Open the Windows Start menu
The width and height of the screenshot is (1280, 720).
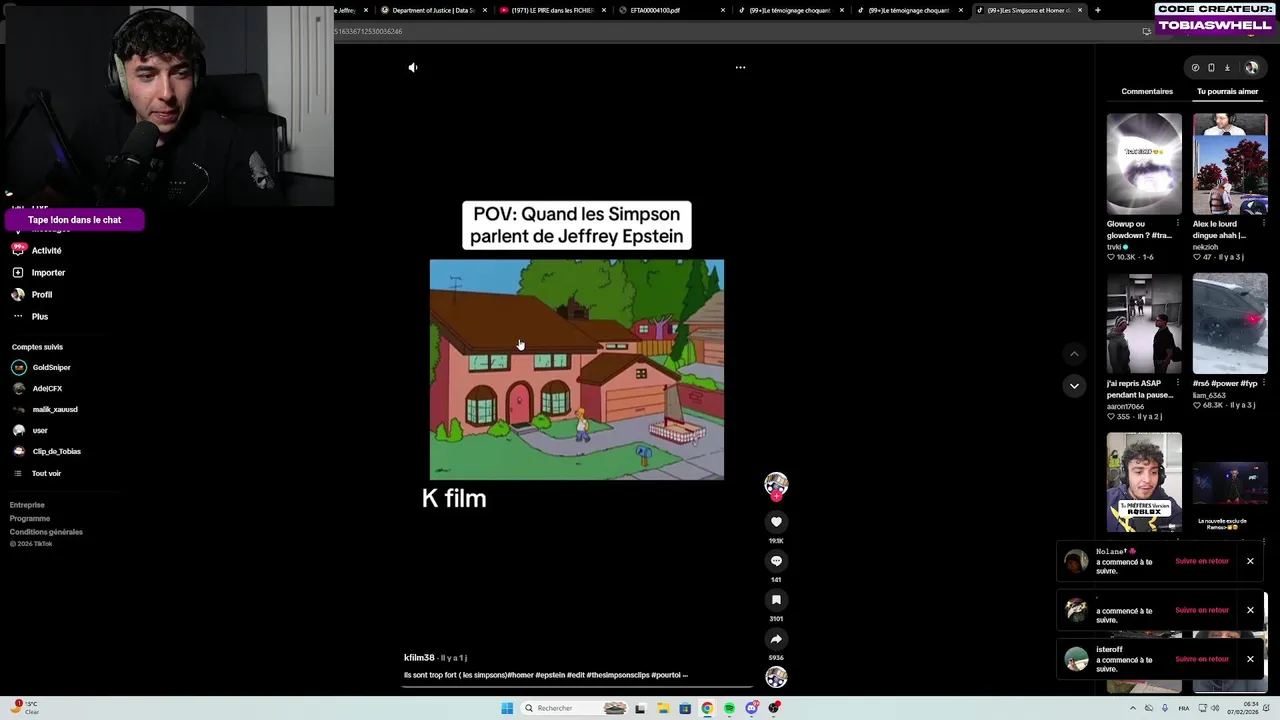pos(507,709)
